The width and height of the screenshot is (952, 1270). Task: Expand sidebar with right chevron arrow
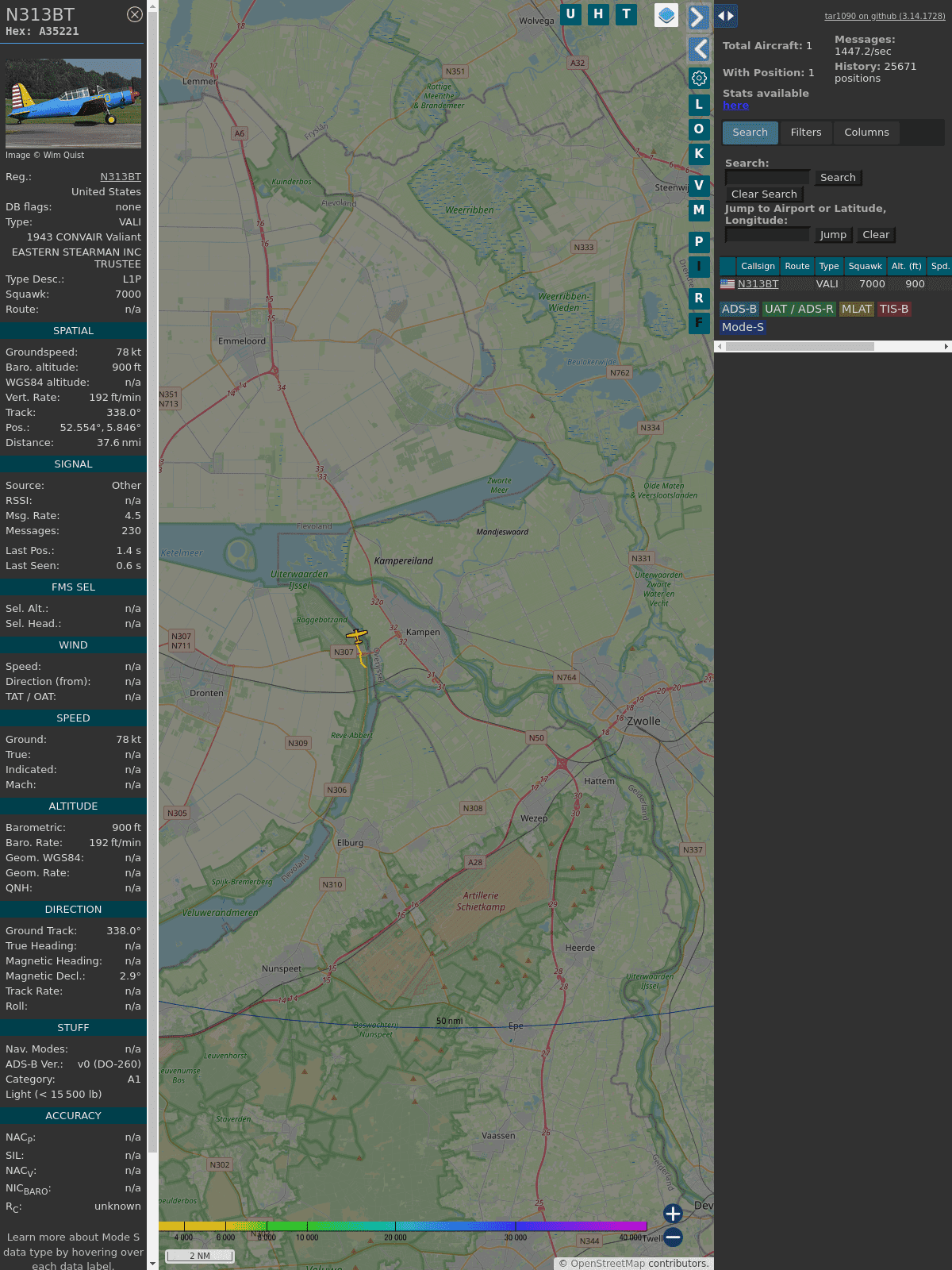click(x=697, y=17)
